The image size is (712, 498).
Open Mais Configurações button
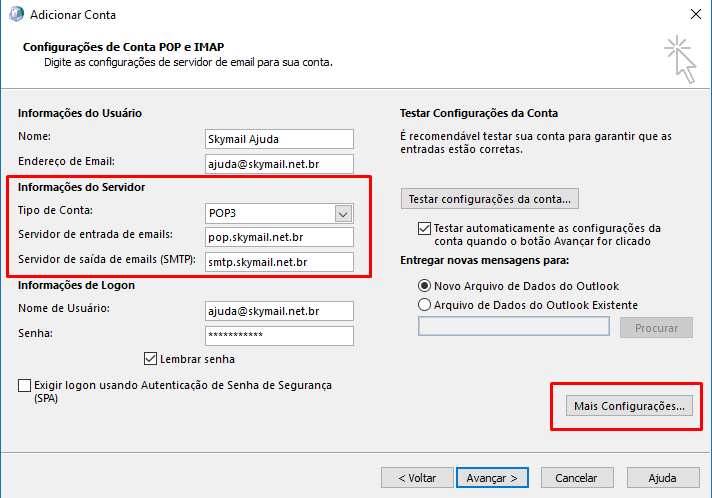pyautogui.click(x=629, y=405)
